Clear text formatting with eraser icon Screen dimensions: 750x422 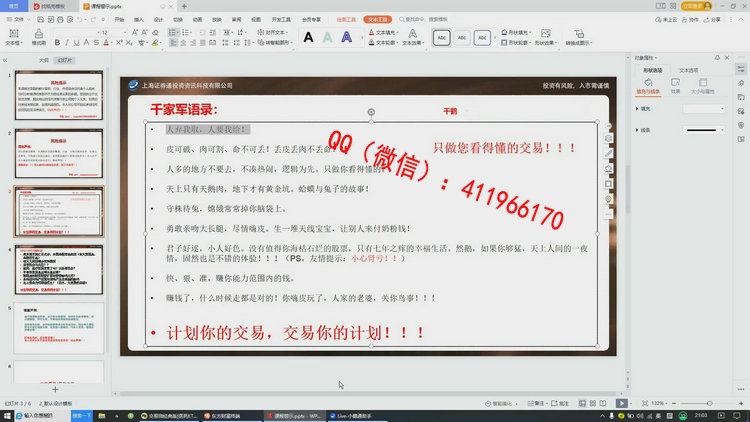point(155,32)
